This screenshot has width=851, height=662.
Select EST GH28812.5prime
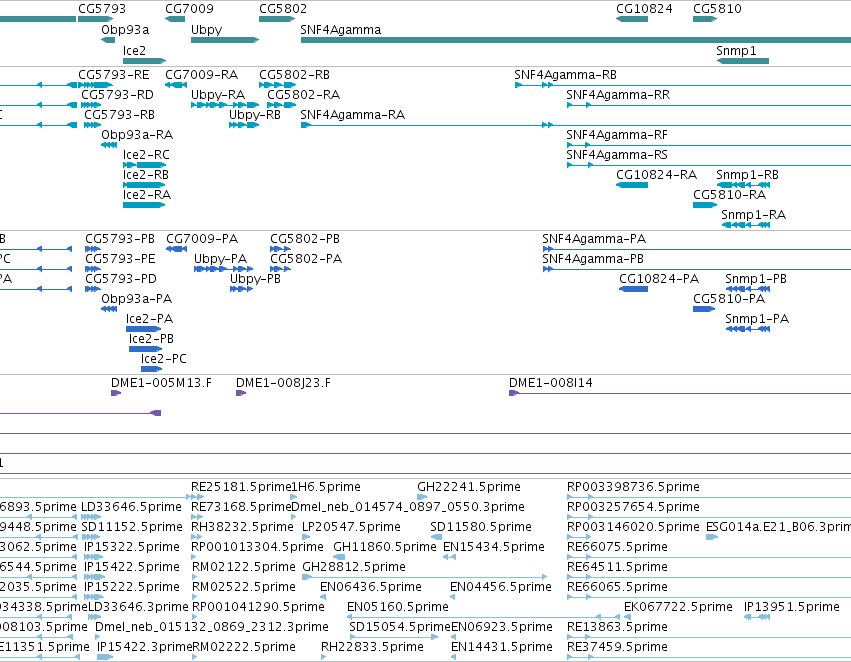(x=354, y=567)
